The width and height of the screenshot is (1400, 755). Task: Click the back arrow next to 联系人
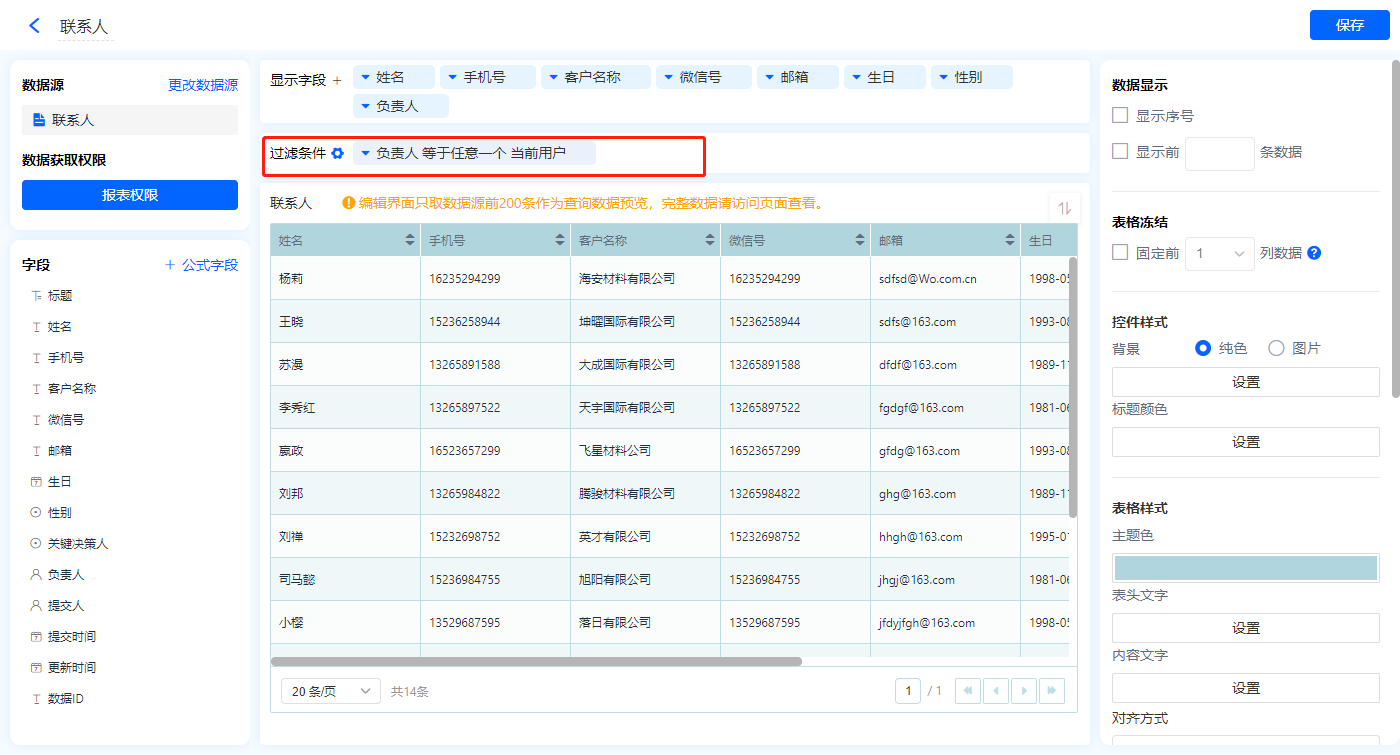pos(35,26)
